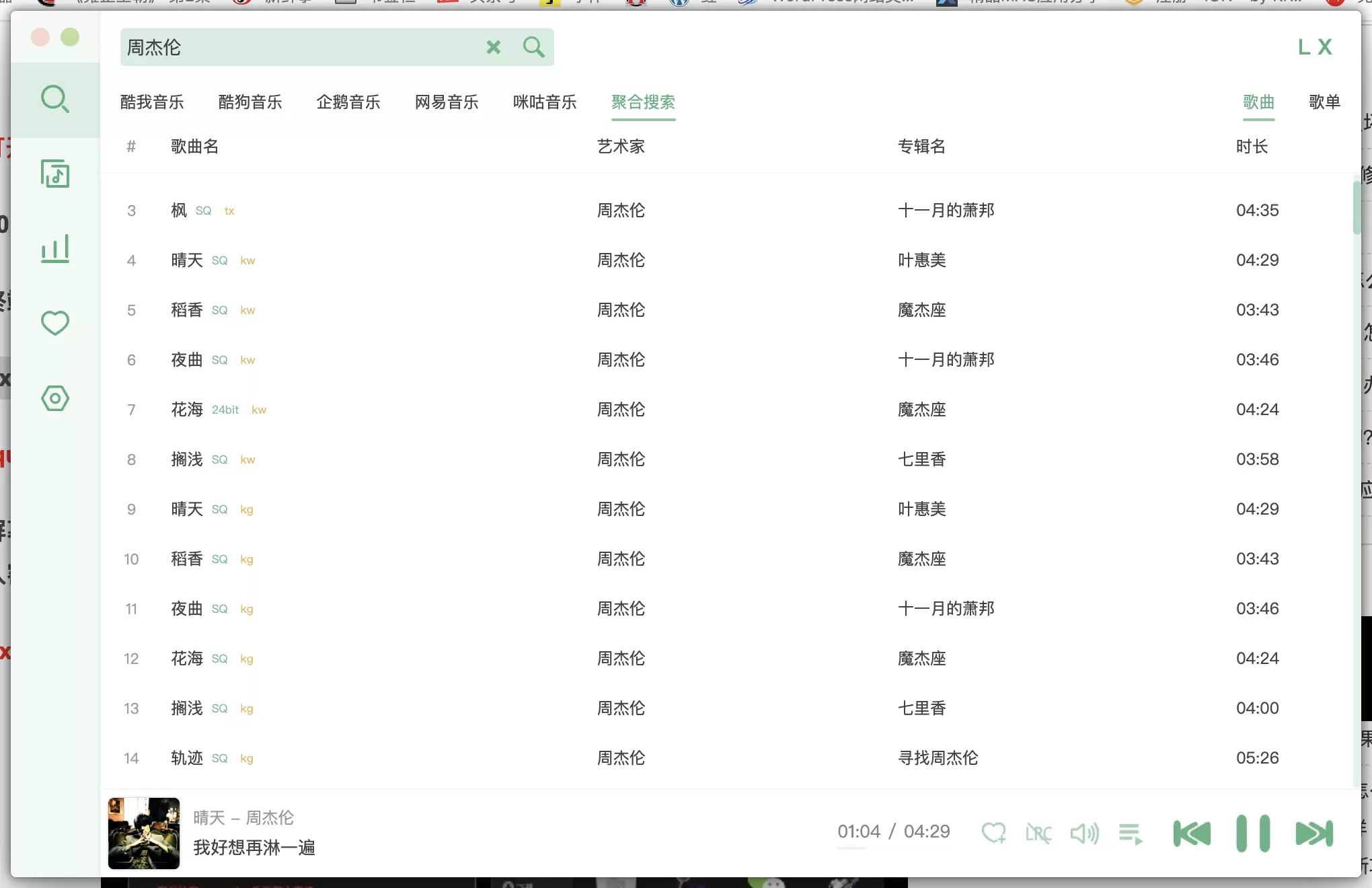Click the playback progress bar under 01:04

(893, 849)
